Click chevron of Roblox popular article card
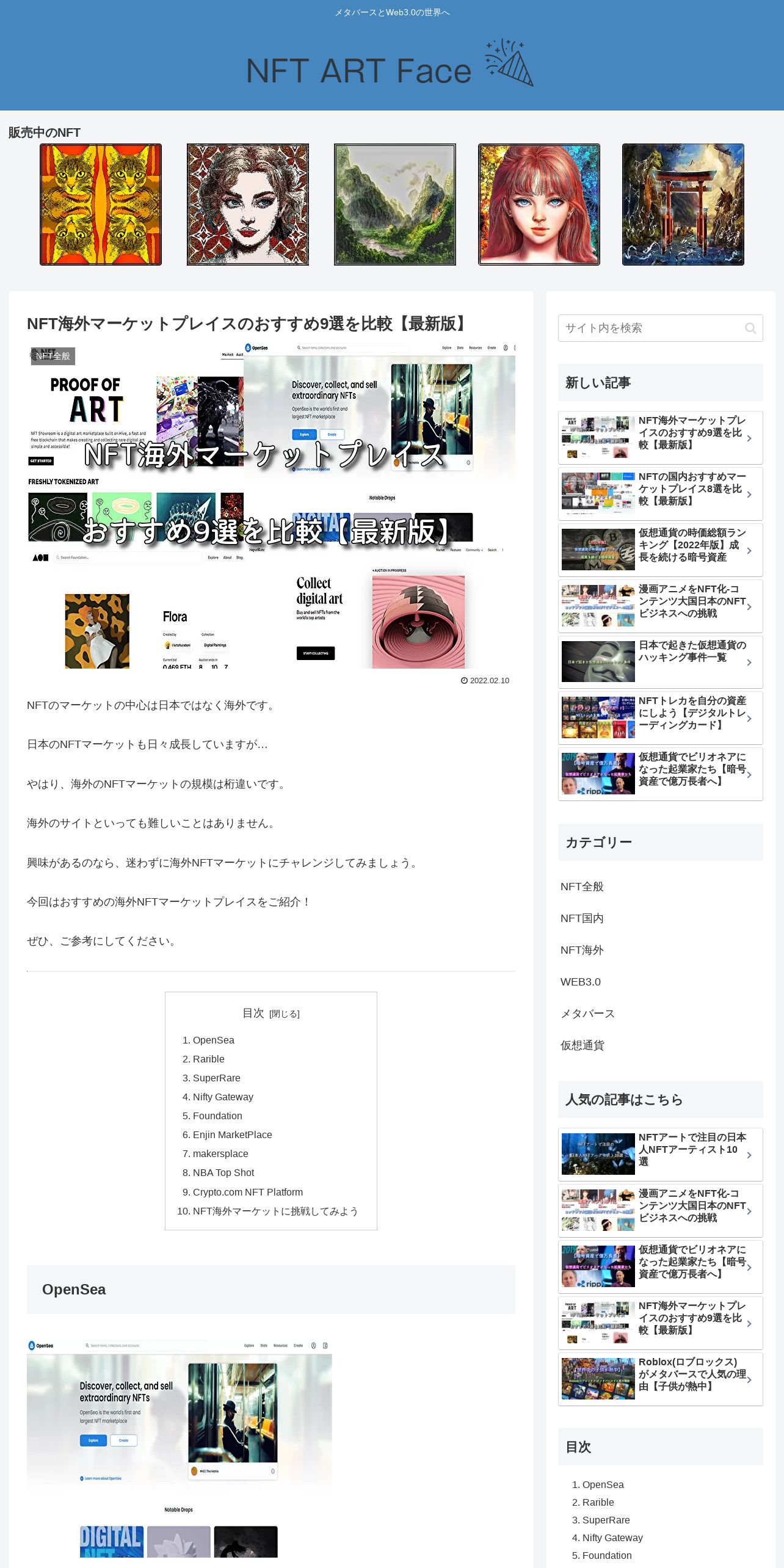Screen dimensions: 784x1568 [749, 1380]
